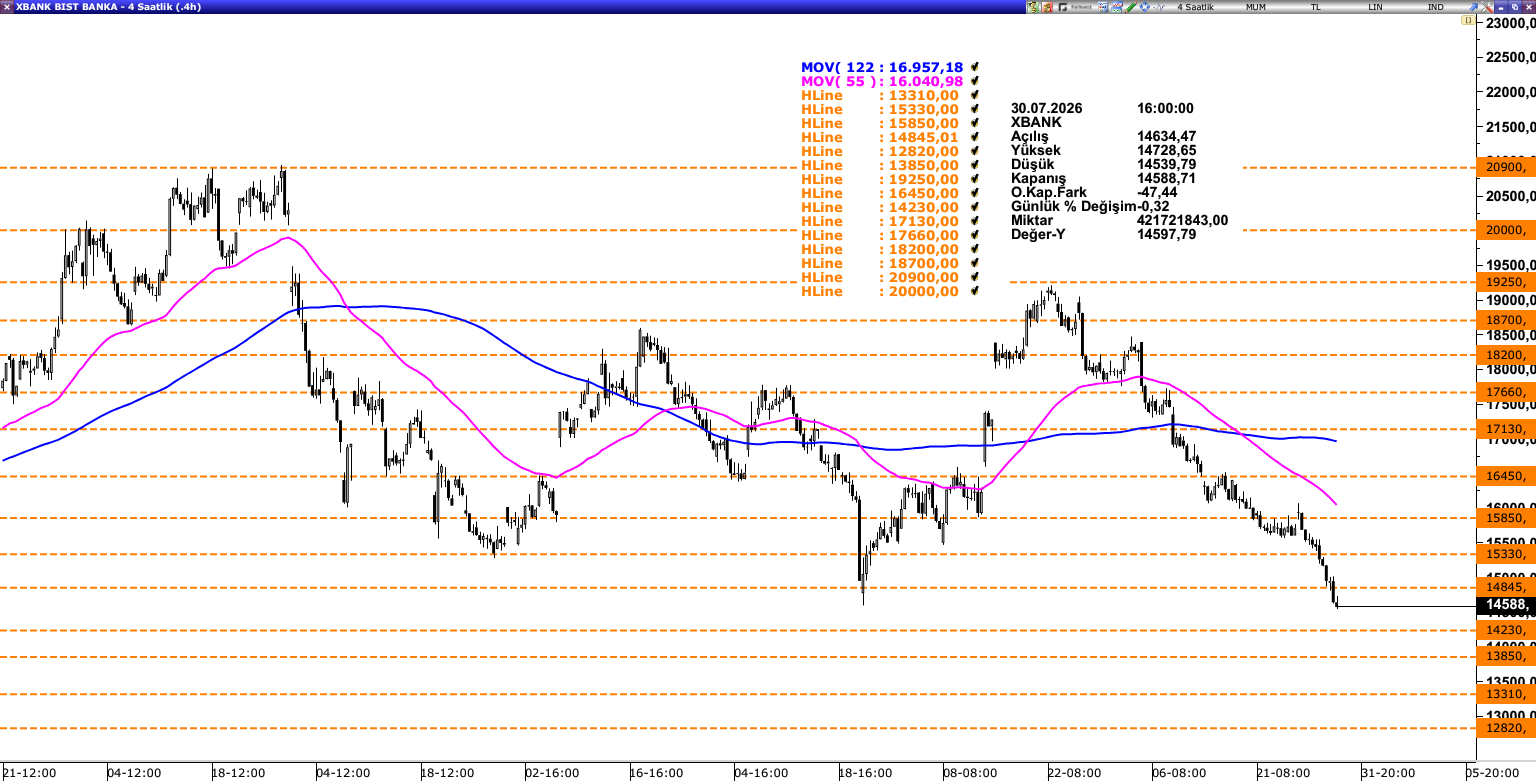The height and width of the screenshot is (781, 1536).
Task: Toggle the MOV(122) indicator checkmark
Action: click(973, 67)
